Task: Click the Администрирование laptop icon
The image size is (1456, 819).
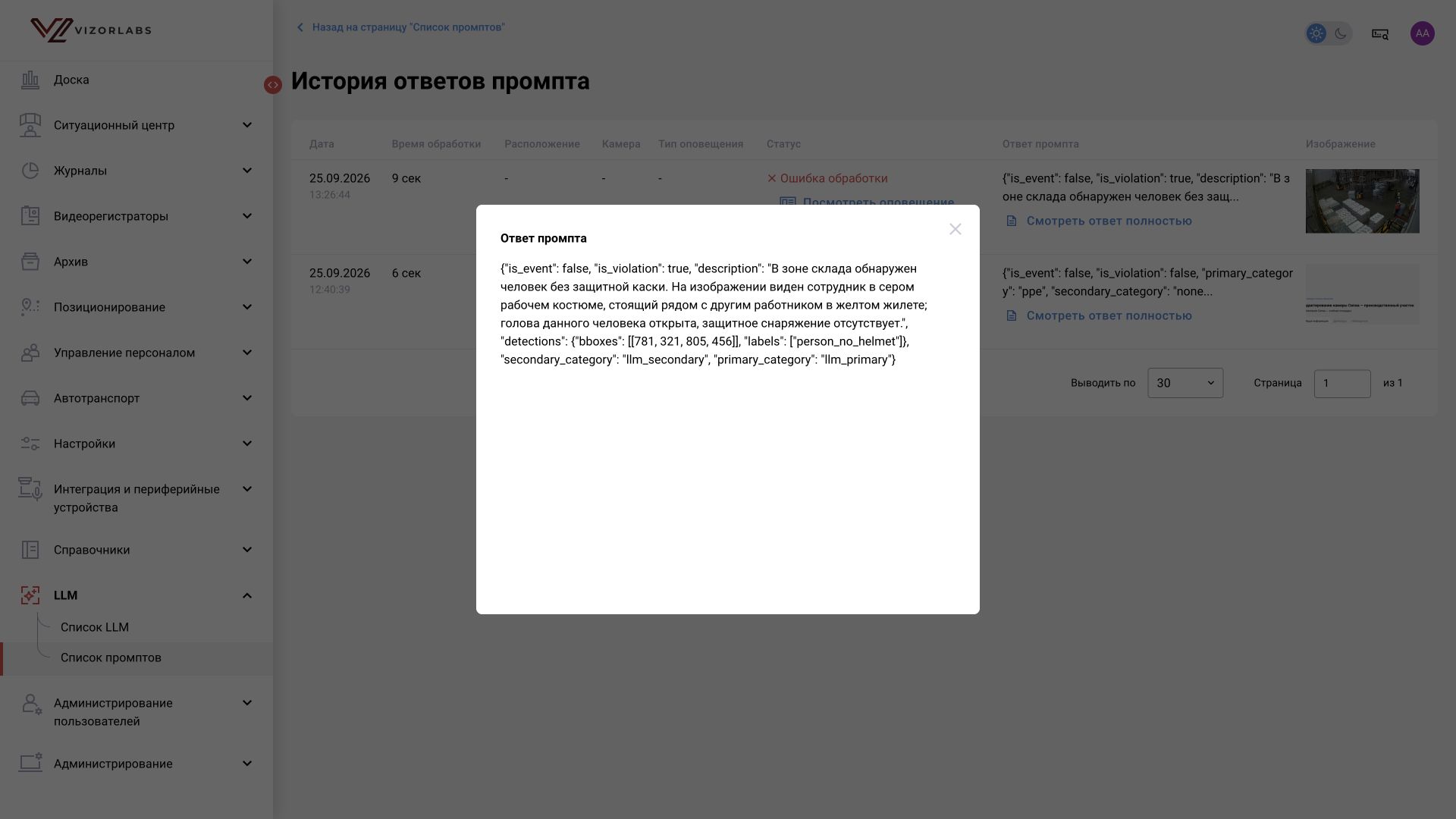Action: click(x=30, y=763)
